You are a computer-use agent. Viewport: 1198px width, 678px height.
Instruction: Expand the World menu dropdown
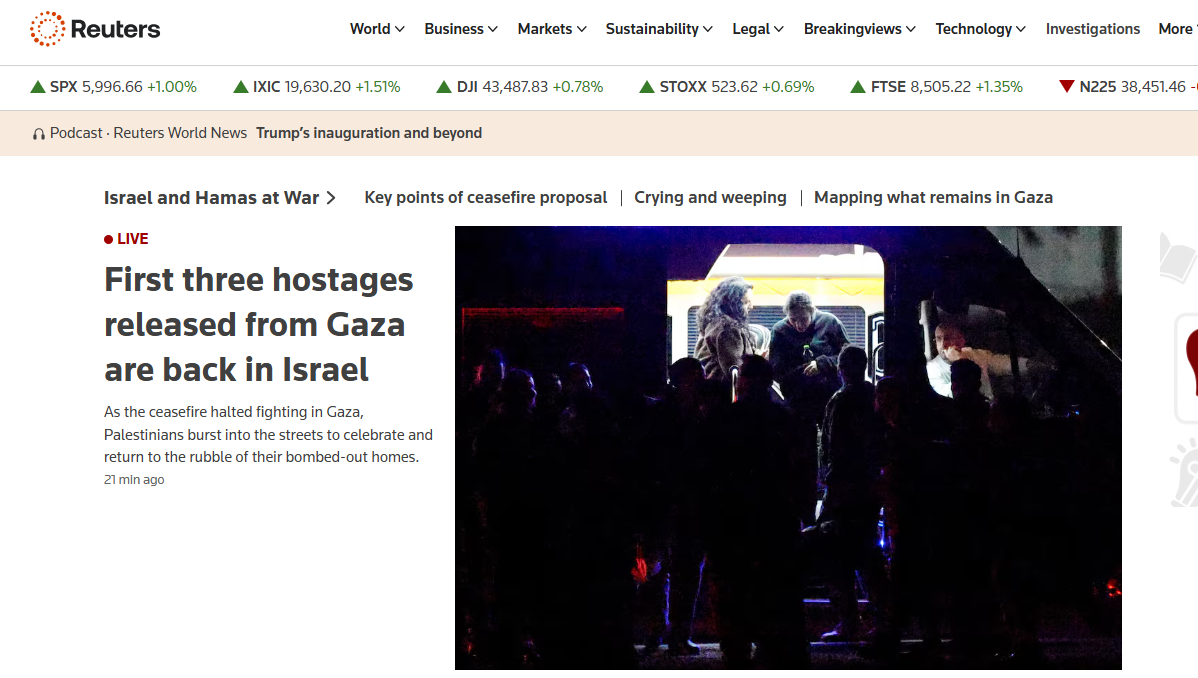click(x=377, y=29)
